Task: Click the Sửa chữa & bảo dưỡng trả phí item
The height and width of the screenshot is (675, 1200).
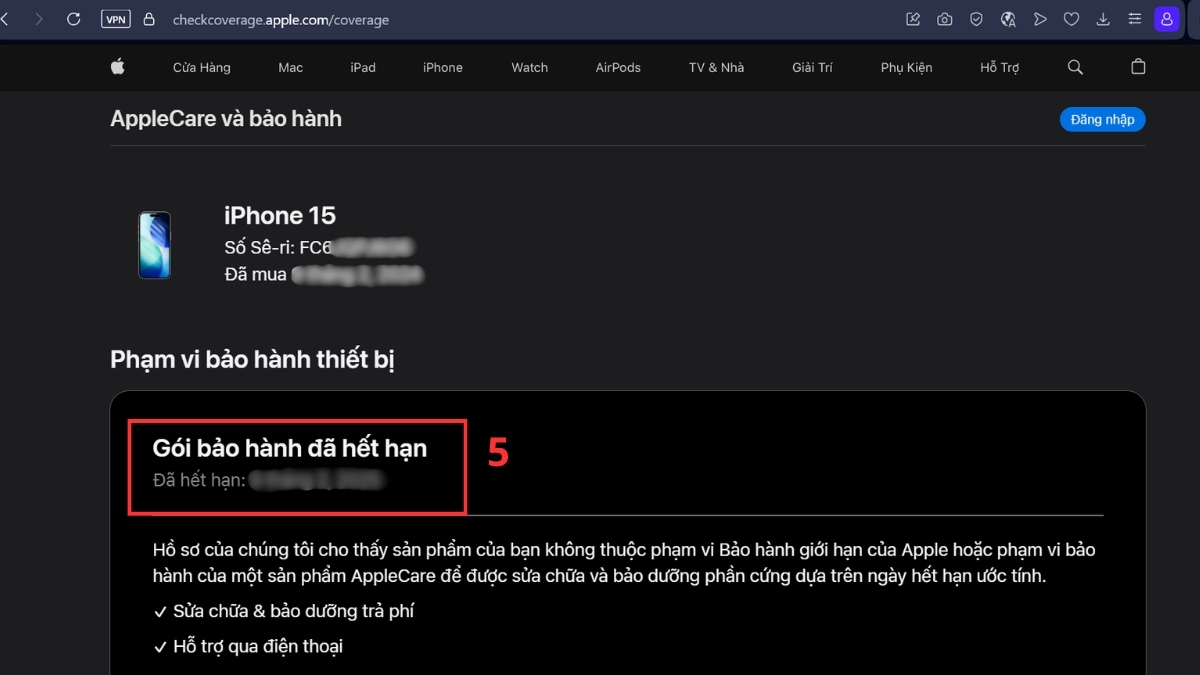Action: [283, 611]
